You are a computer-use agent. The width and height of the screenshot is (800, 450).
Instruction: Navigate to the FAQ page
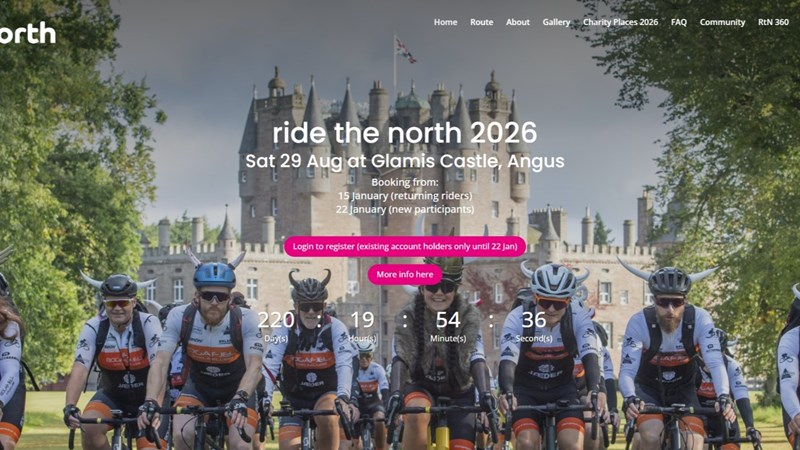tap(679, 22)
